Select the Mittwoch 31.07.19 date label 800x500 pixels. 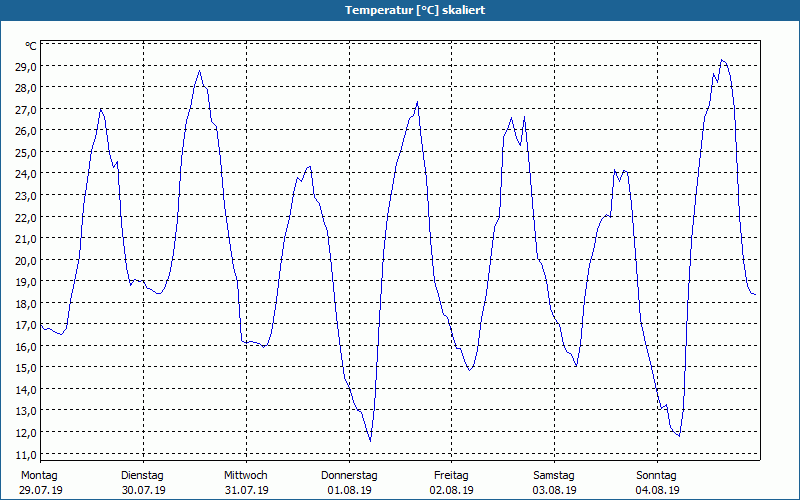(246, 483)
